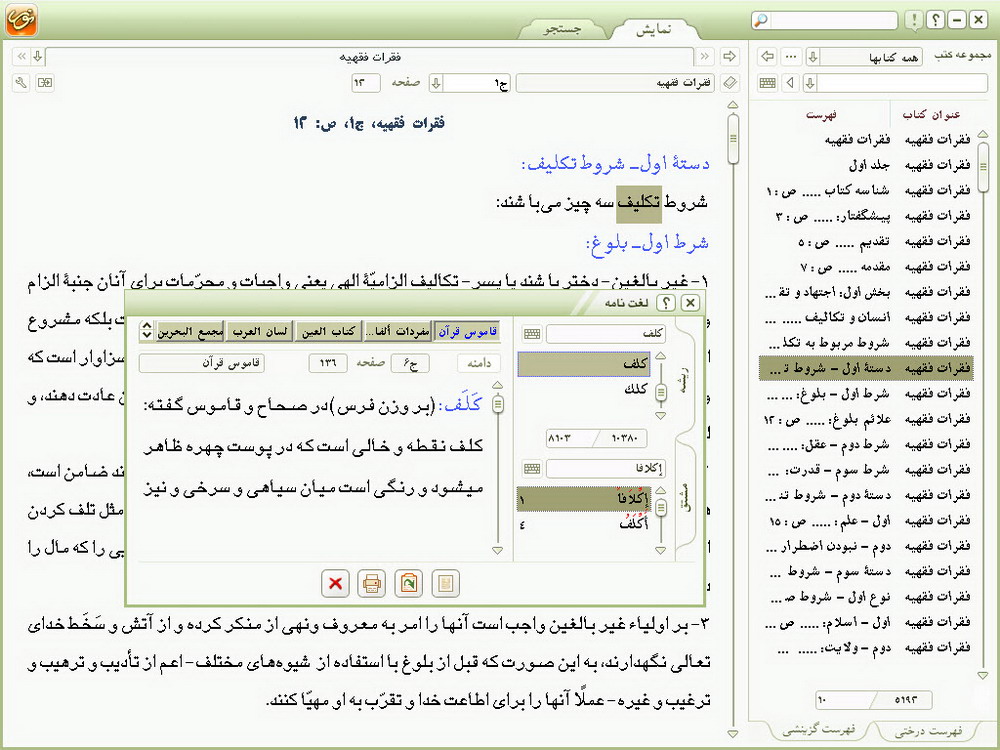
Task: Click the tag icon beside the book name field
Action: coord(730,83)
